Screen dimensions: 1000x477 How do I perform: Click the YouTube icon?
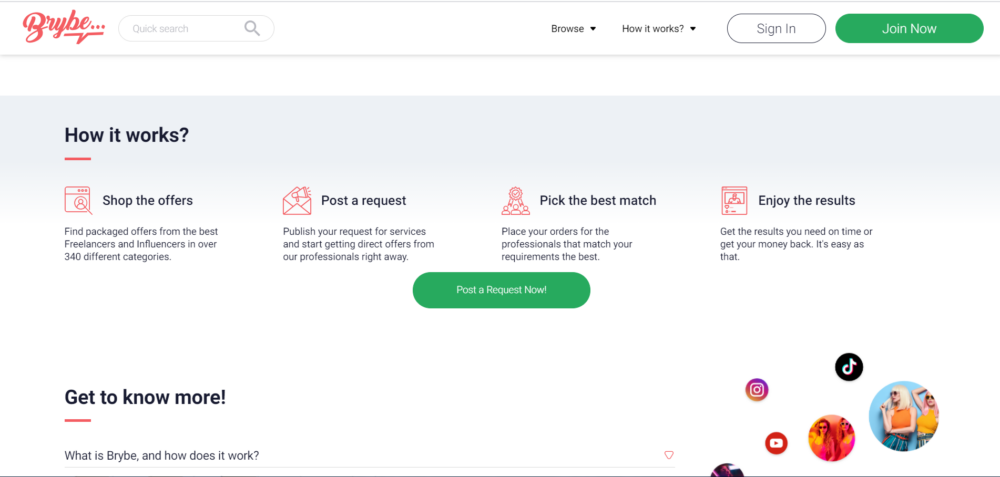pyautogui.click(x=776, y=443)
